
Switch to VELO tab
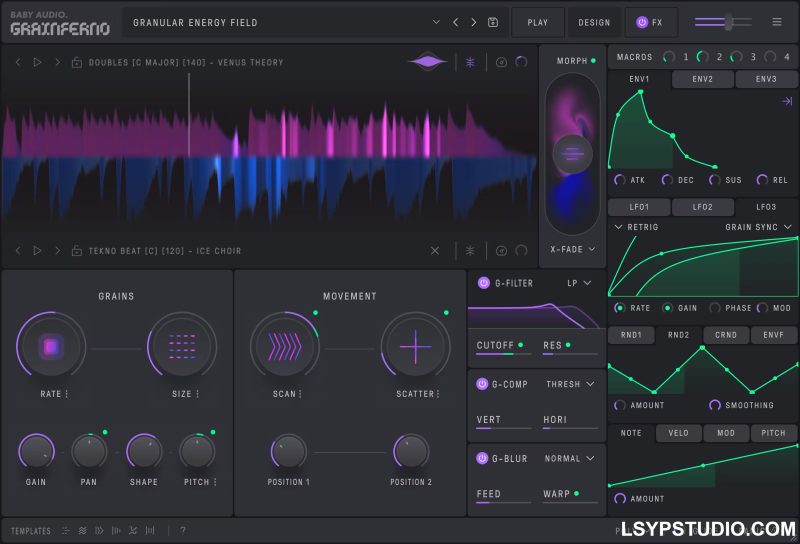click(679, 433)
